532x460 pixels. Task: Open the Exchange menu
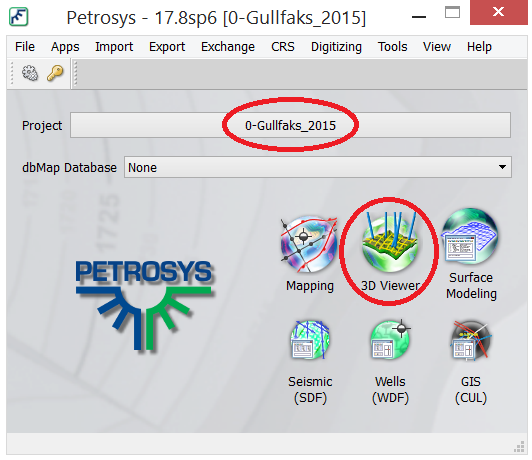click(228, 46)
